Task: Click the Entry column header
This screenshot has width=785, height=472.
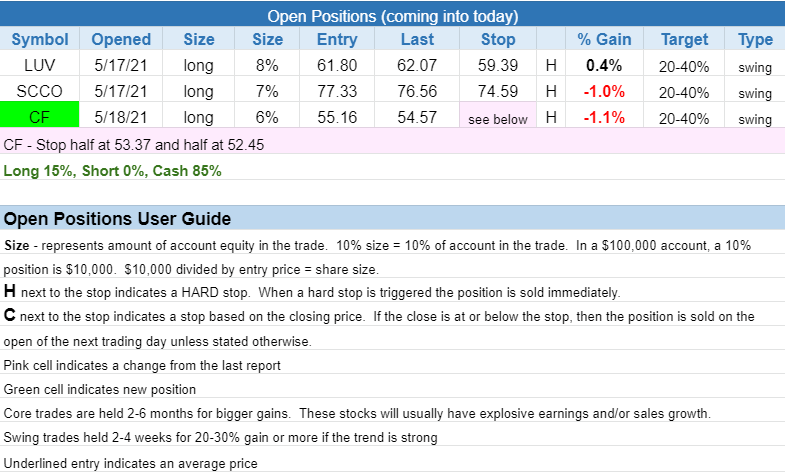Action: [336, 40]
